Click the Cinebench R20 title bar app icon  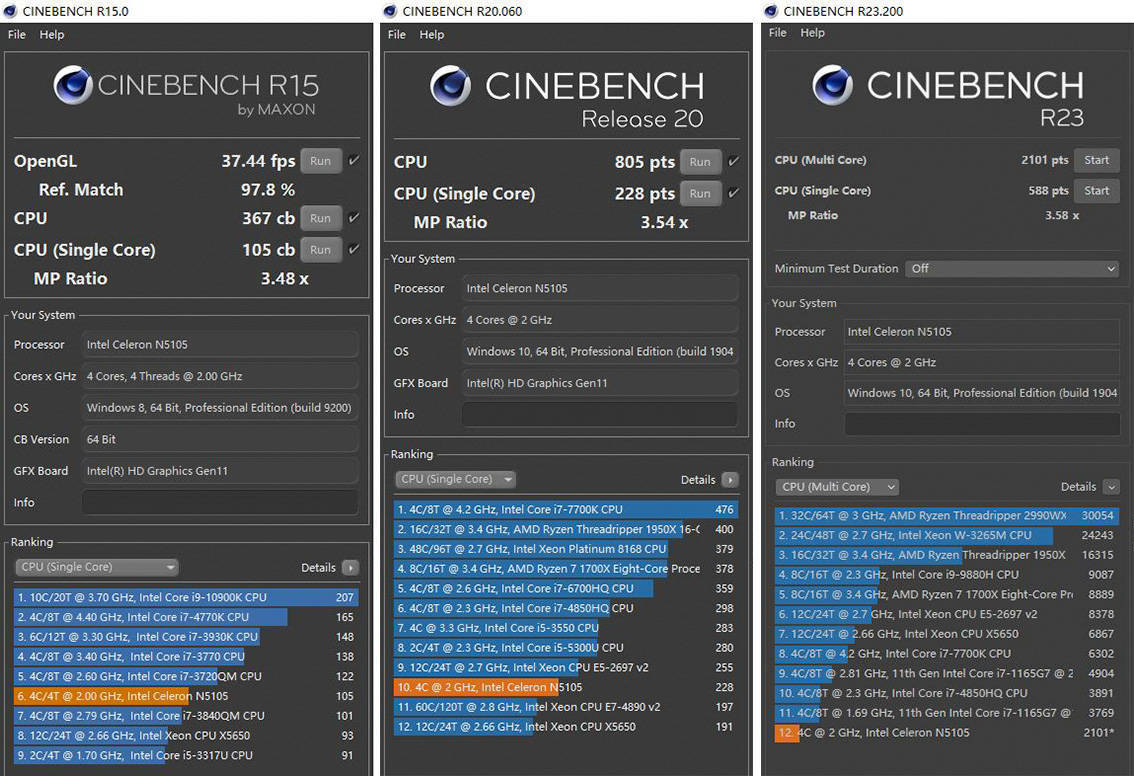(390, 11)
